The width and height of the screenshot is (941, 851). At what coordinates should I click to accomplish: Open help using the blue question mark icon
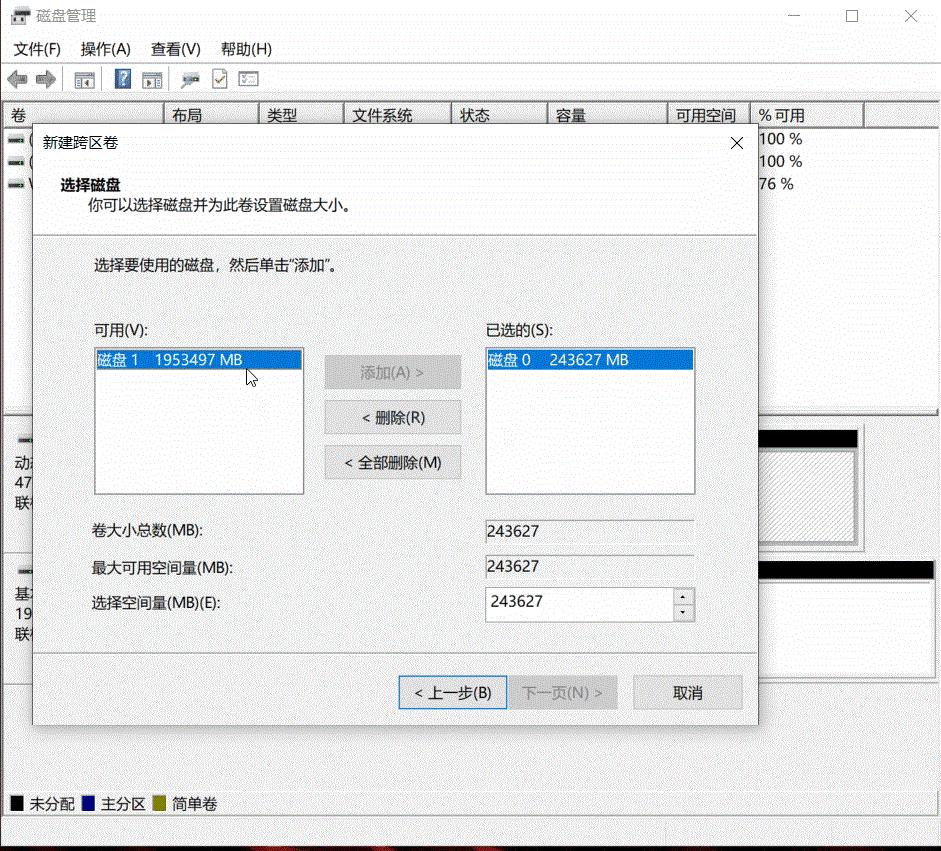pos(121,79)
